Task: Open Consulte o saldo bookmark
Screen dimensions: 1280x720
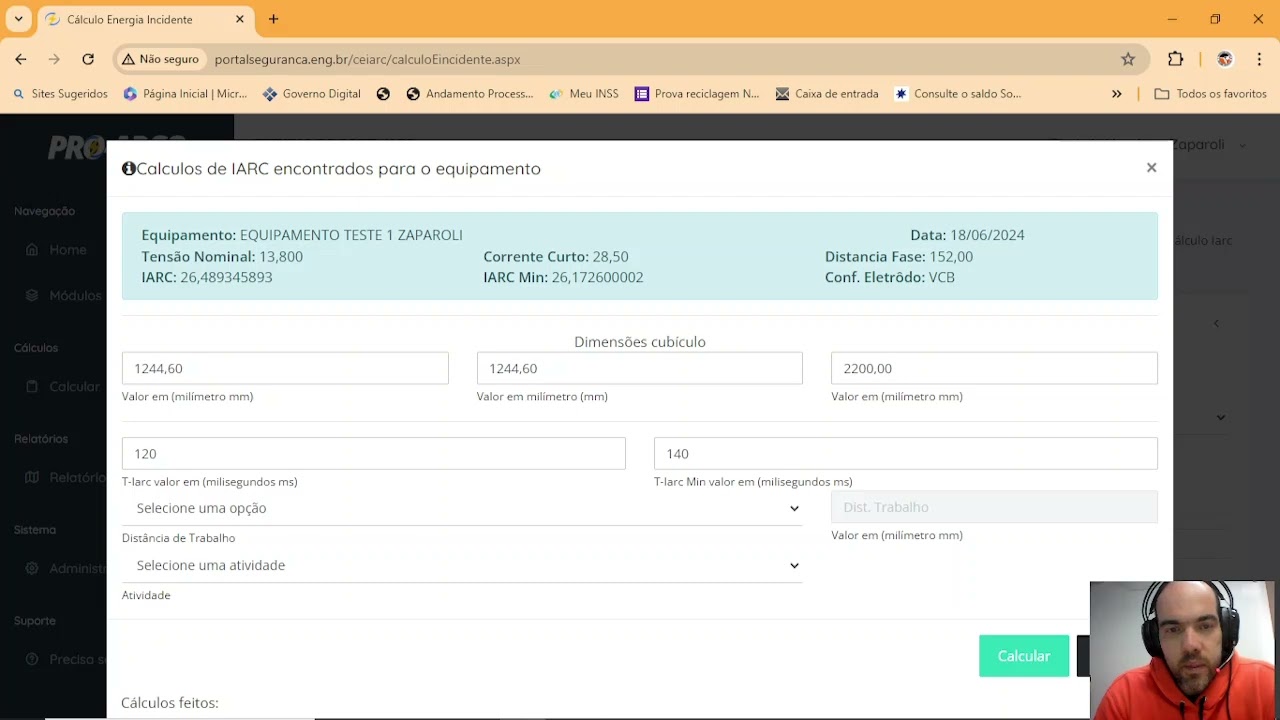Action: coord(958,94)
